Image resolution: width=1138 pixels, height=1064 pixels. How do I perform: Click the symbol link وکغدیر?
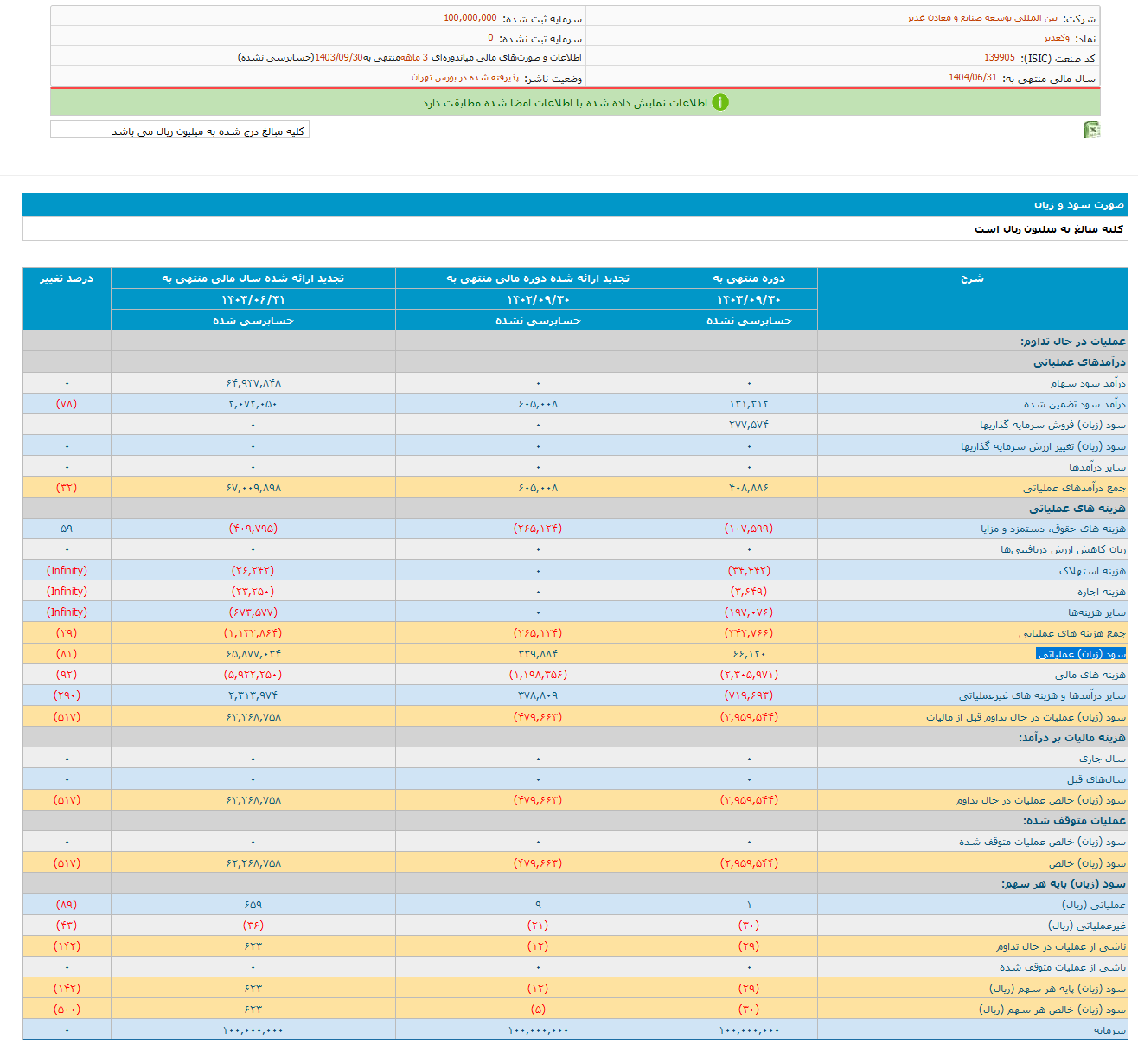click(x=1056, y=38)
